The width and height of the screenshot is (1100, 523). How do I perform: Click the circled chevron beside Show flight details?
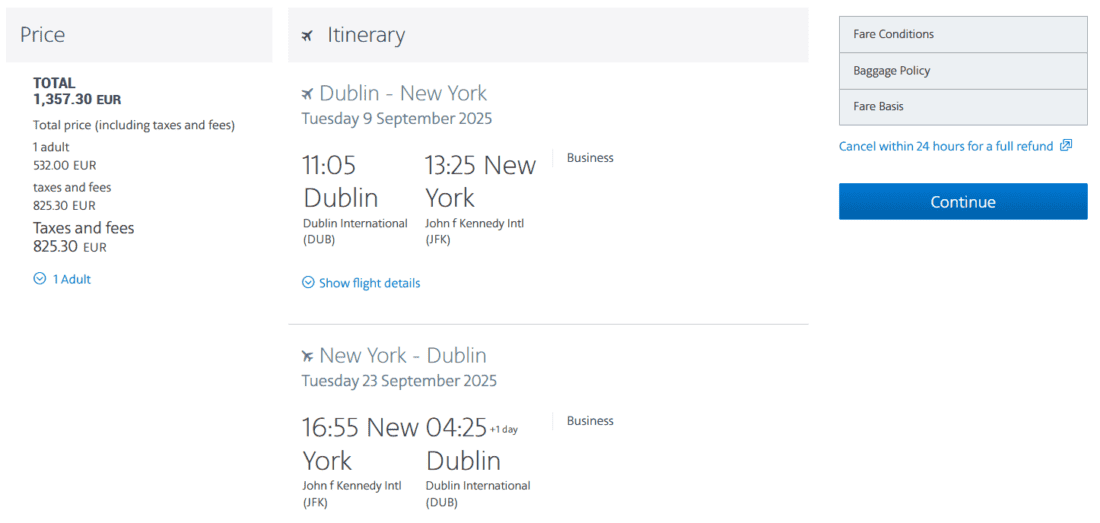(308, 283)
